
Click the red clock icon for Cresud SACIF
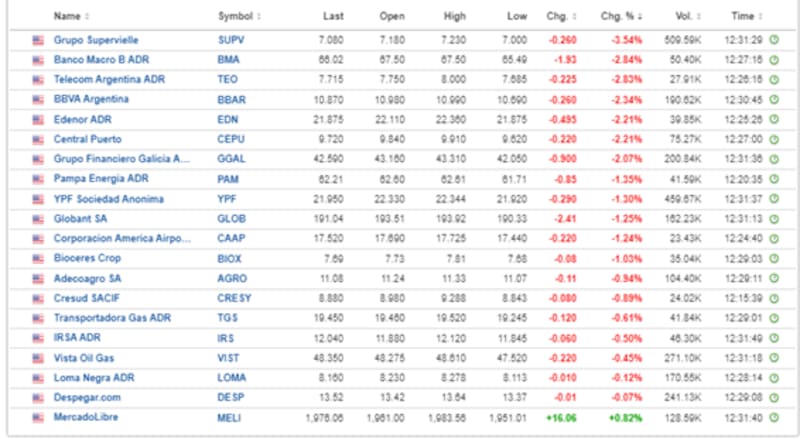772,297
